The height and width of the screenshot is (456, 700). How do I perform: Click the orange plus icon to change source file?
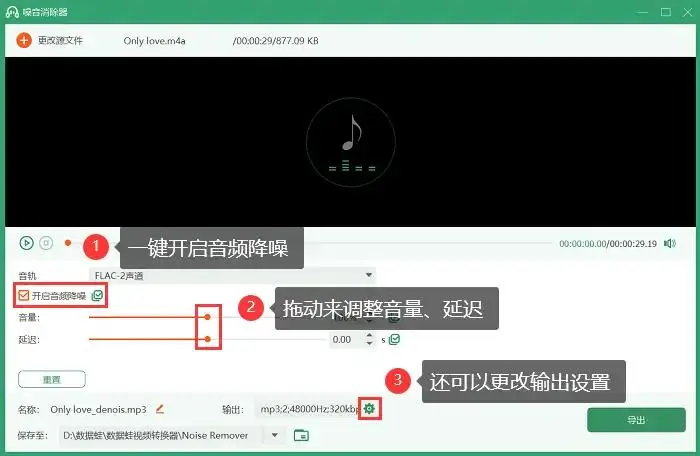tap(24, 41)
